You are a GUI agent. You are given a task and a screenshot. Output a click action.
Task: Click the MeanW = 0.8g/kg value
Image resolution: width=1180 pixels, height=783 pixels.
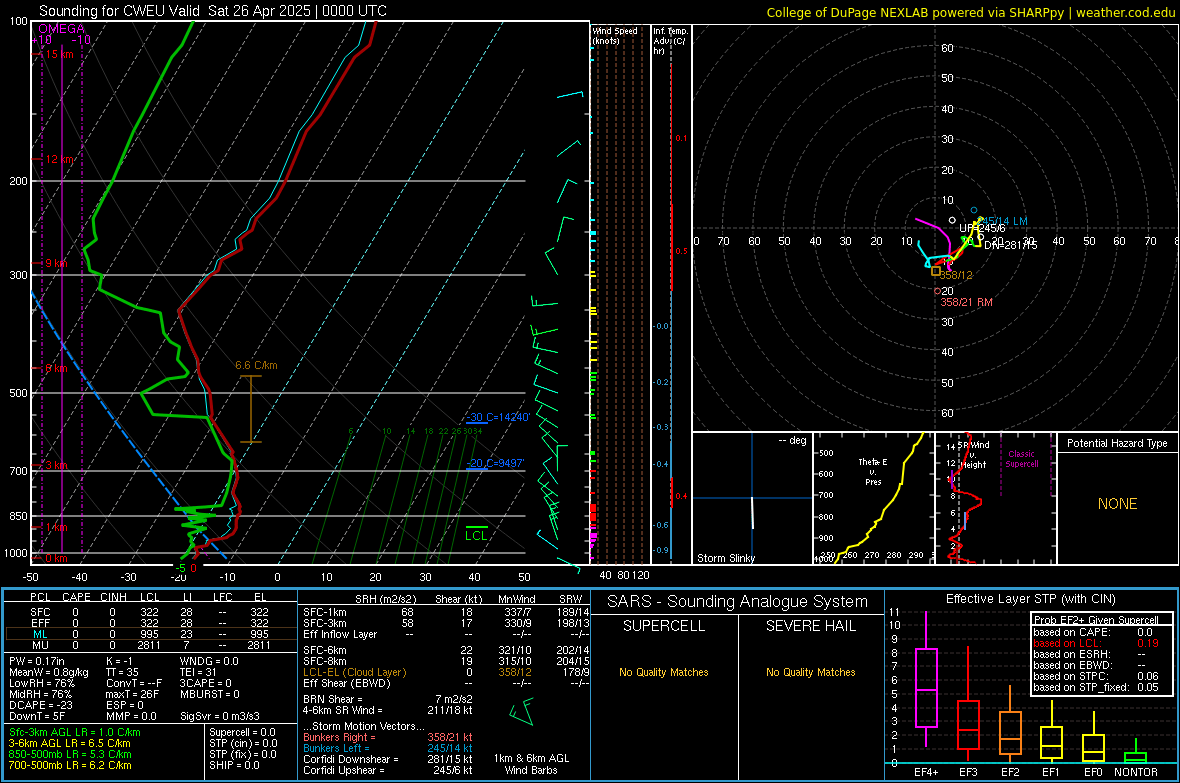pos(48,672)
